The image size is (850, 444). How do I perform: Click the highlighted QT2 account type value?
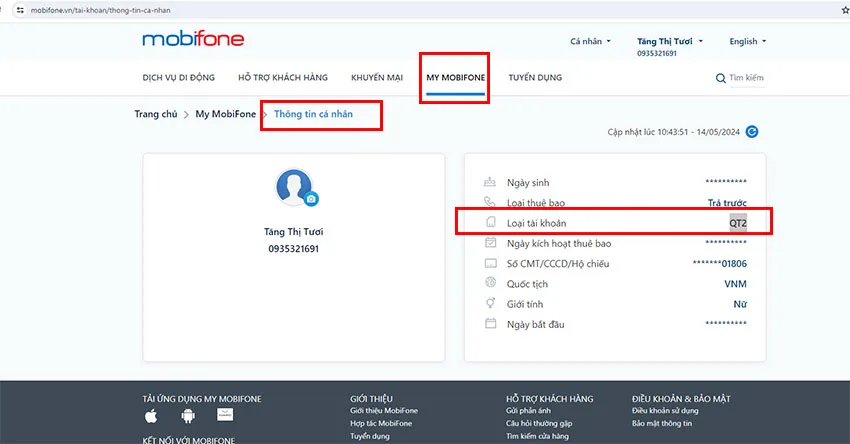coord(738,223)
